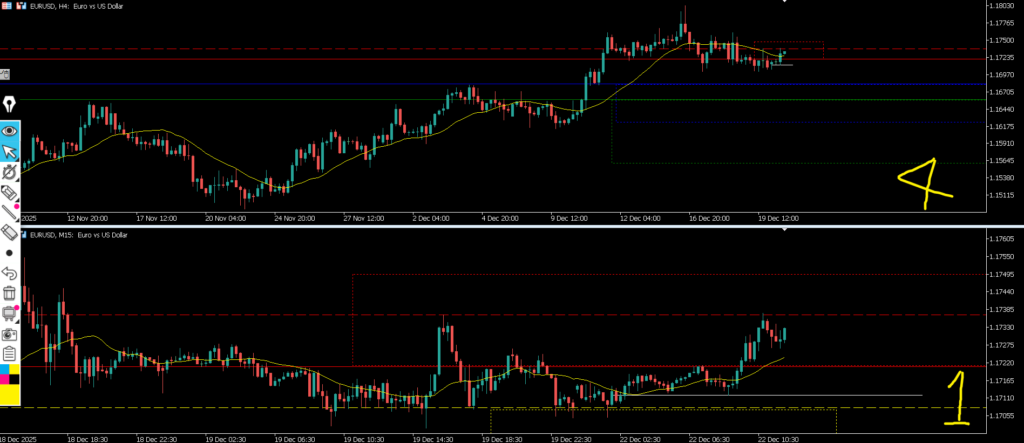Screen dimensions: 1024x443
Task: Open the clipboard notes icon
Action: (x=10, y=354)
